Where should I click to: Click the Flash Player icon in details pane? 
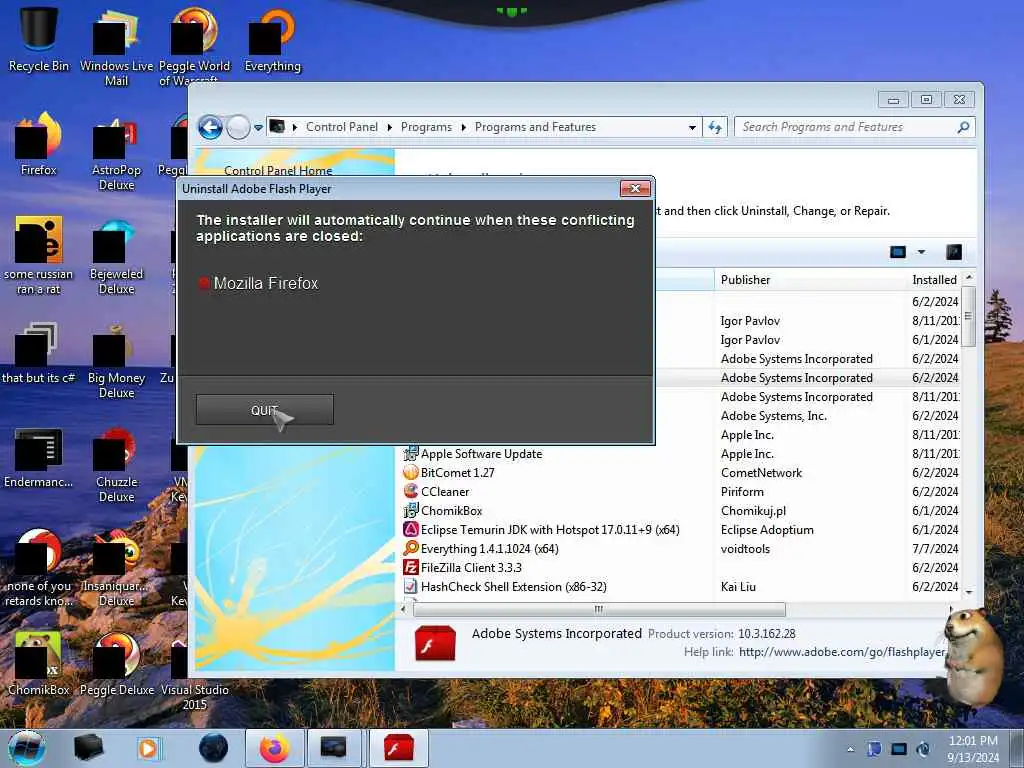pos(435,643)
